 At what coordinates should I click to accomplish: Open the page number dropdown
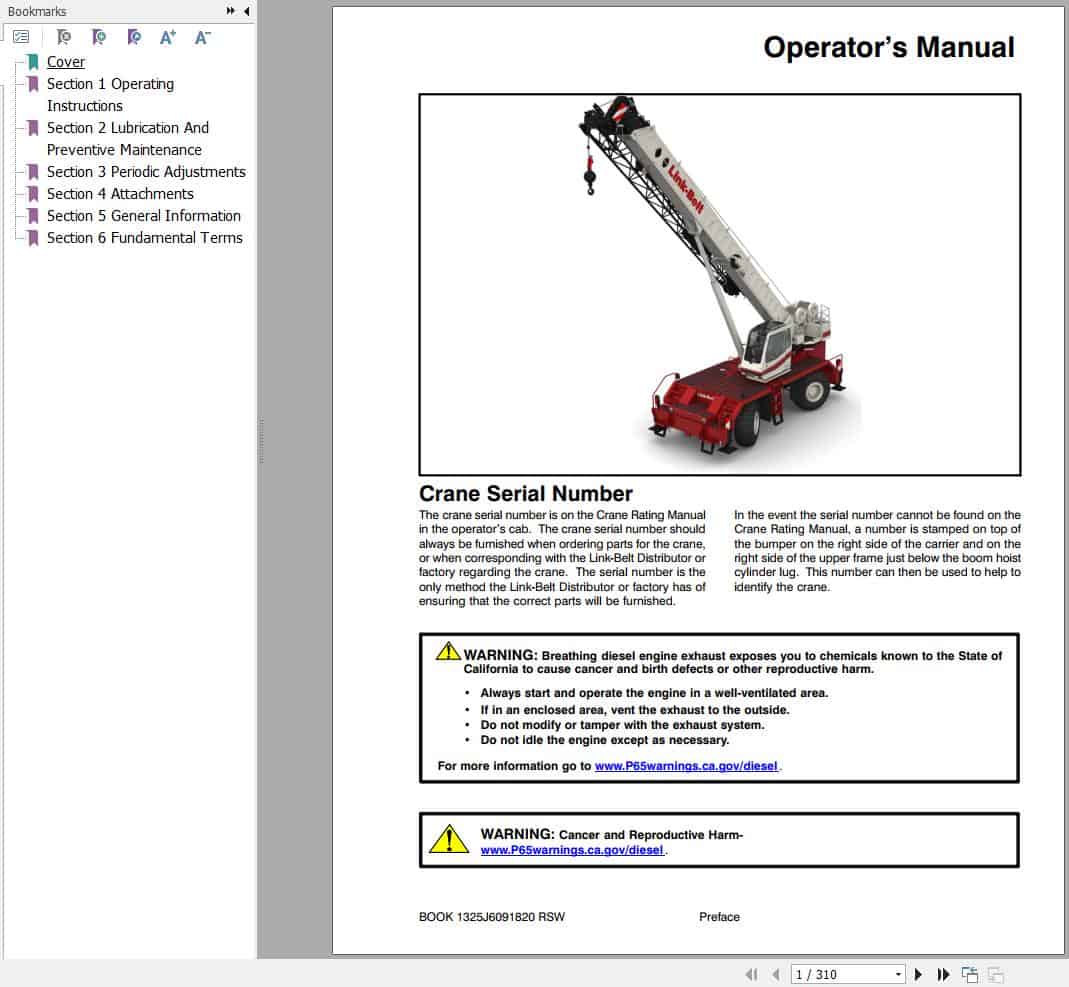click(x=898, y=973)
